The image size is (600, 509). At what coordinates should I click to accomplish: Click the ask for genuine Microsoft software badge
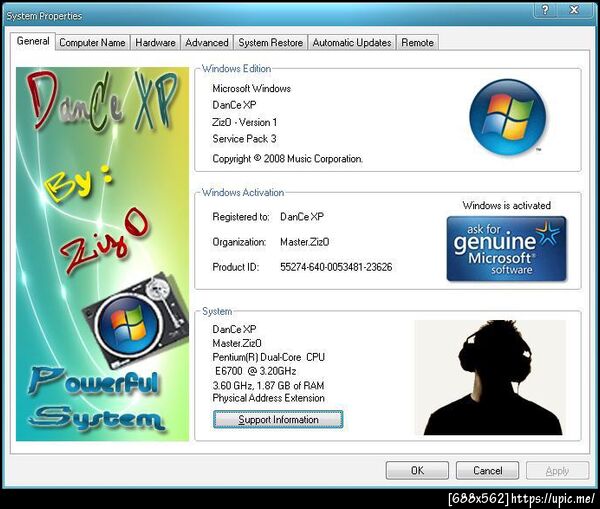[506, 249]
